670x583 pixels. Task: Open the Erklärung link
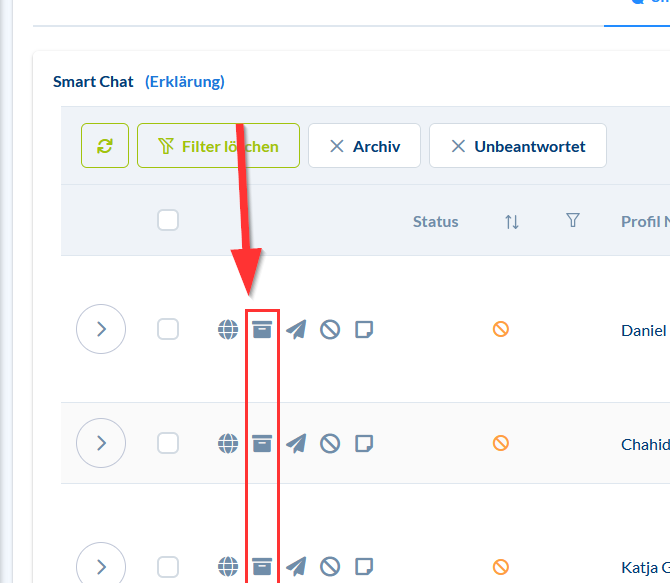click(x=185, y=82)
